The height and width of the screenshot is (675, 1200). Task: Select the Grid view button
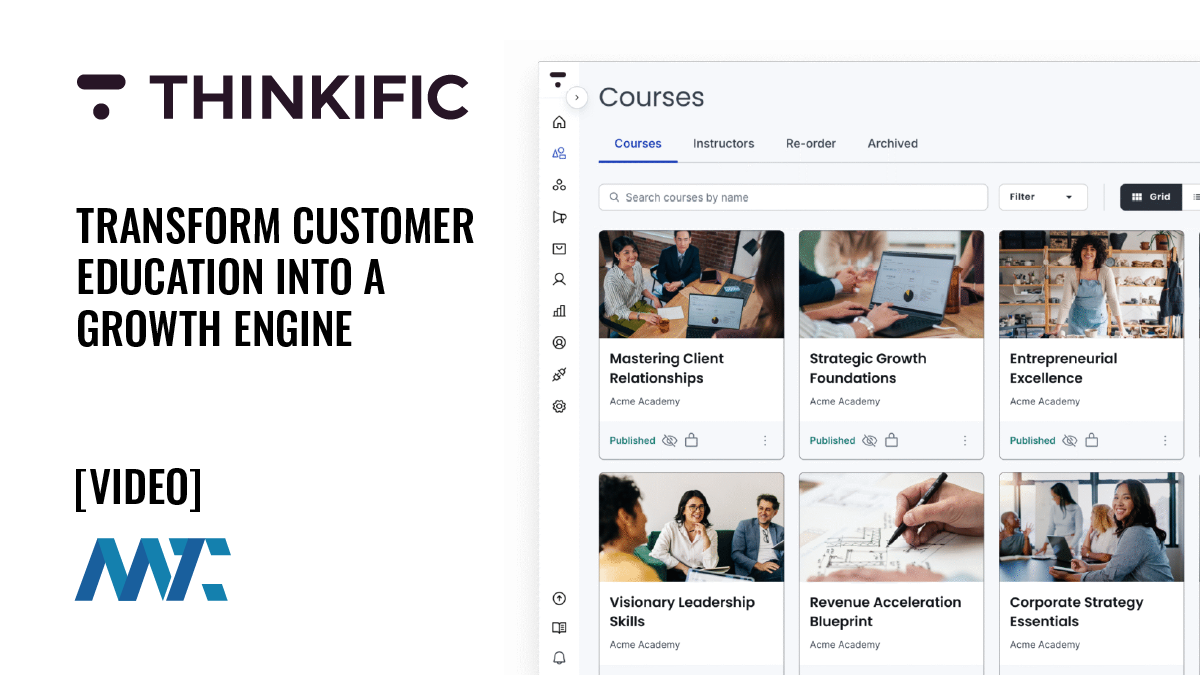pyautogui.click(x=1151, y=197)
